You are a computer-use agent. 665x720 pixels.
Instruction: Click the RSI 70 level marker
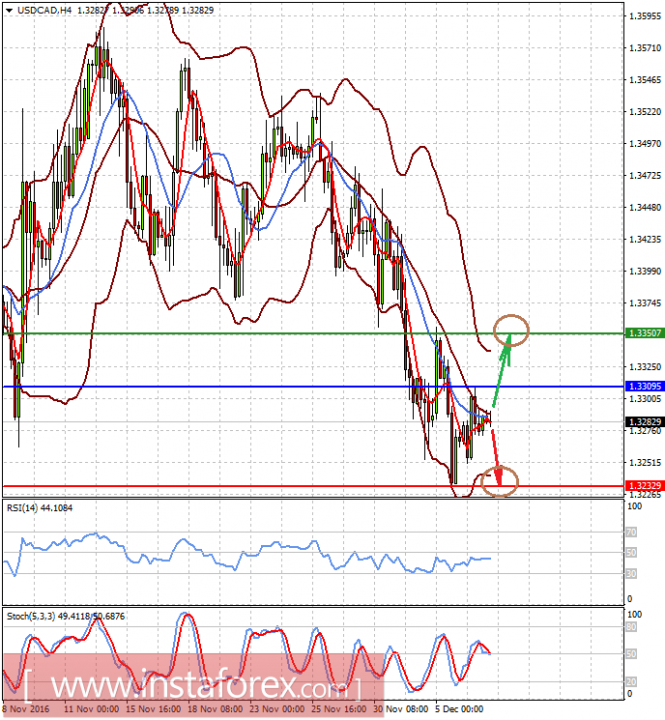coord(631,533)
